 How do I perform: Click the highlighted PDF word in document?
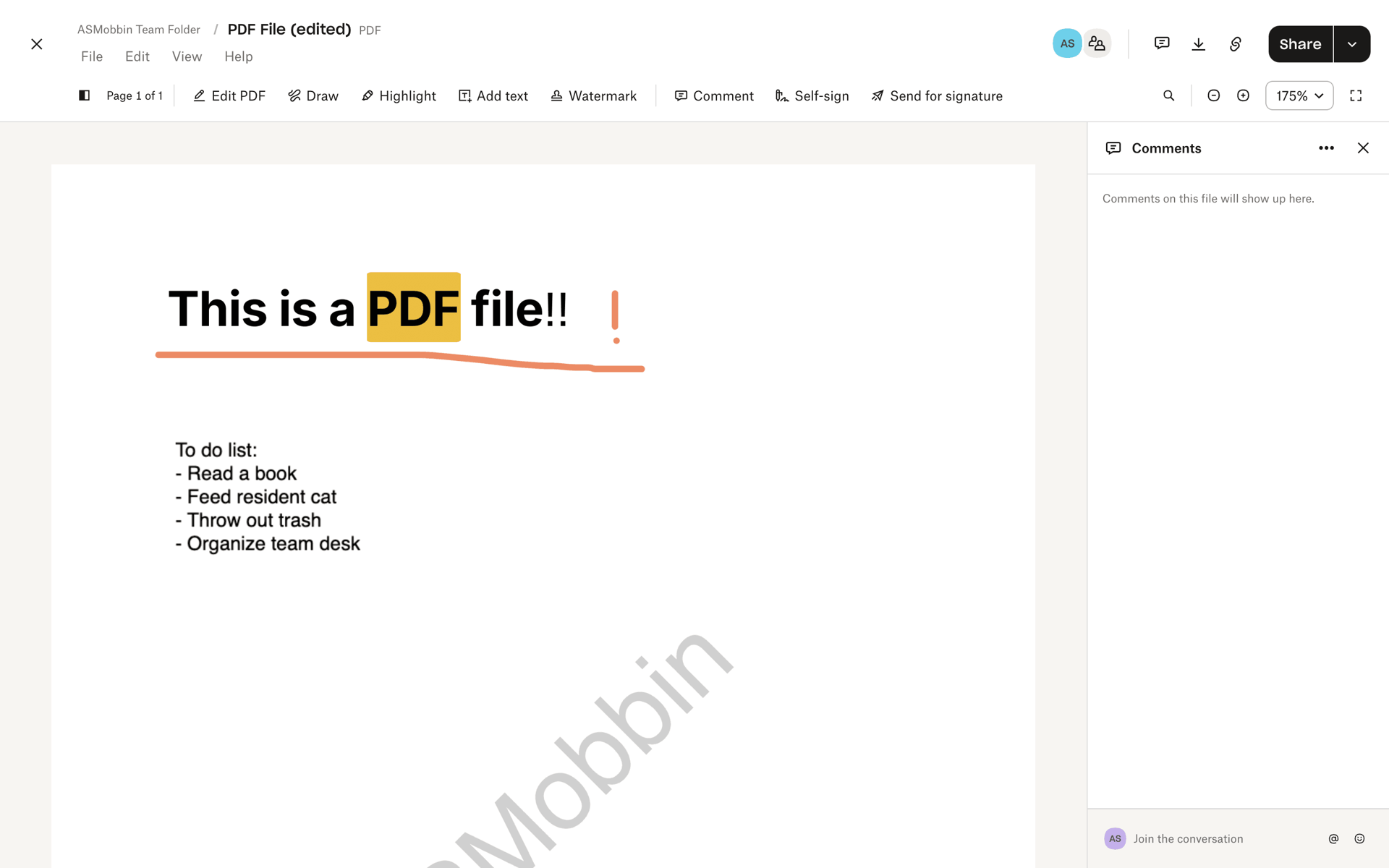tap(413, 307)
